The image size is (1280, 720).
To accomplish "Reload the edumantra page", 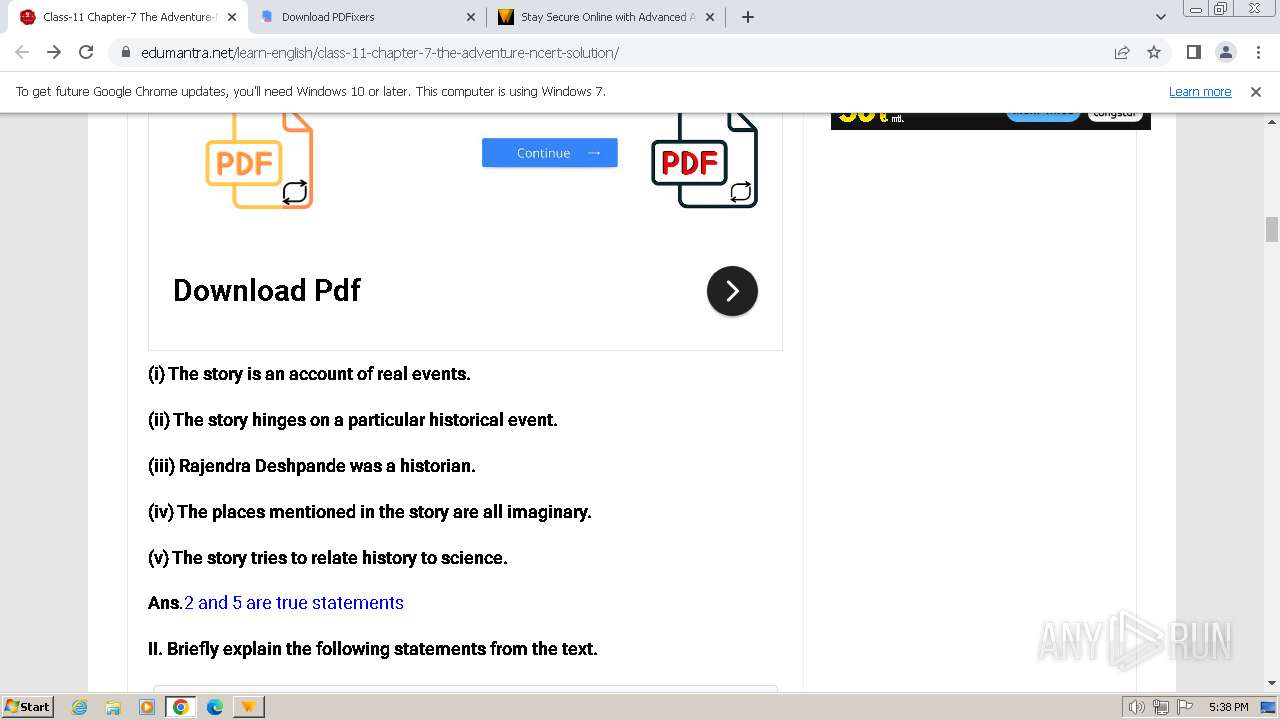I will coord(86,52).
